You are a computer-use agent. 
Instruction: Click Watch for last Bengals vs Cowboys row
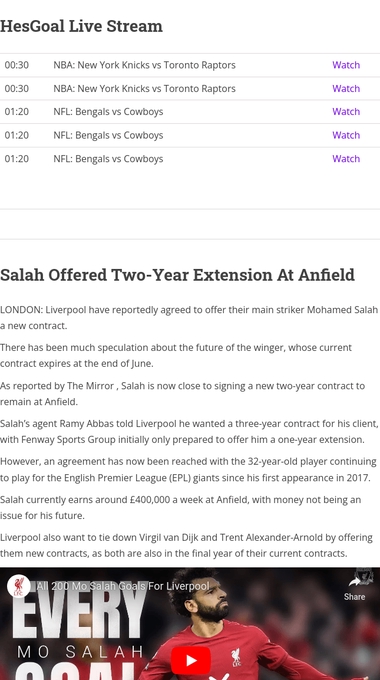346,159
